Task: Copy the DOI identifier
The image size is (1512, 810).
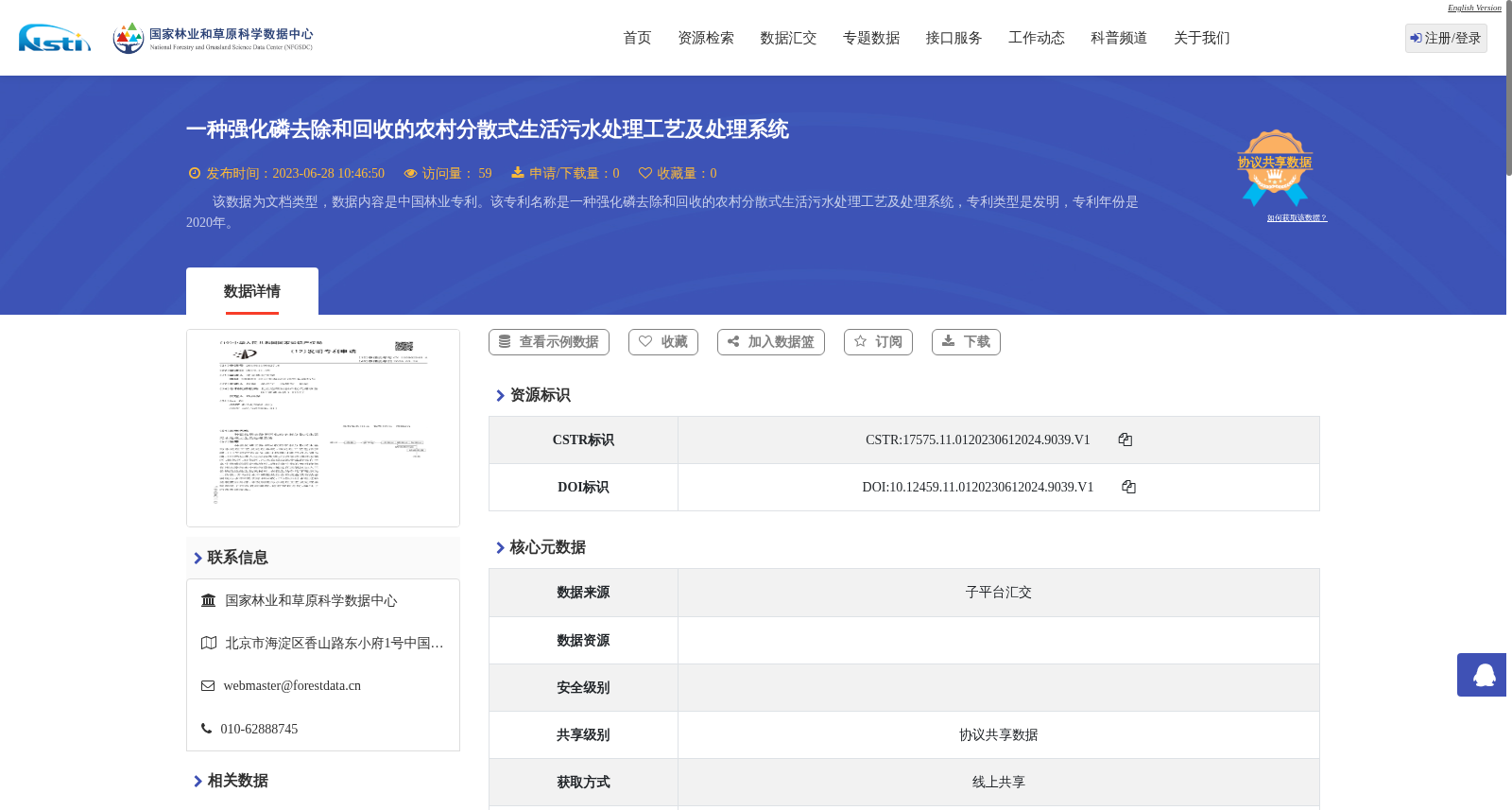Action: tap(1128, 487)
